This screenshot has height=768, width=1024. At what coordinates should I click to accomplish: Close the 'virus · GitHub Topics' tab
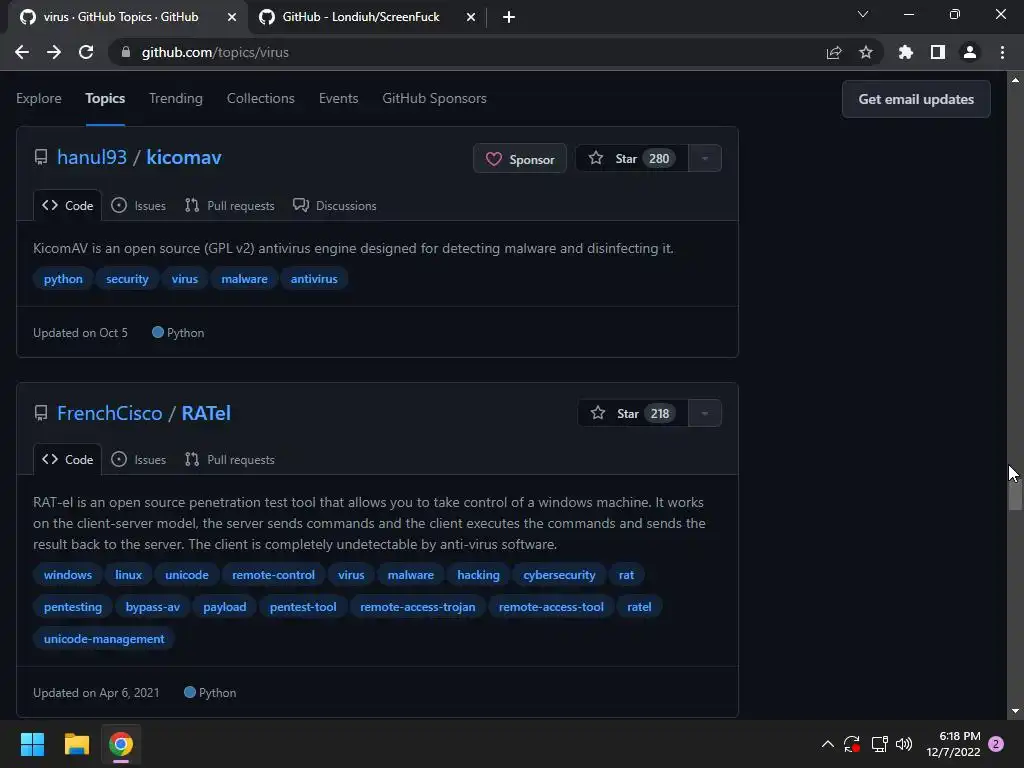pos(232,17)
